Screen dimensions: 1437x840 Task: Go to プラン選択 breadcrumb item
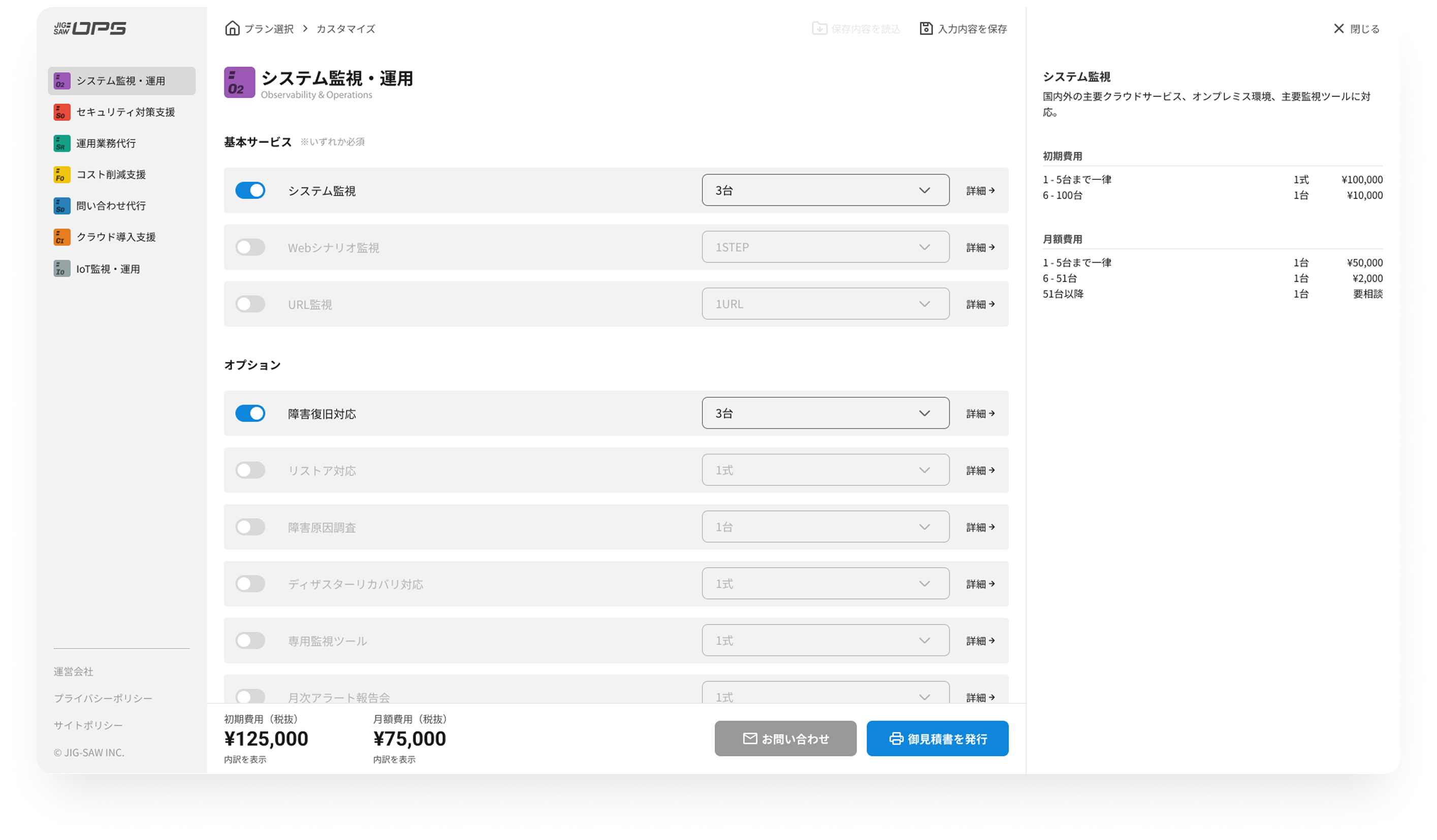coord(269,29)
